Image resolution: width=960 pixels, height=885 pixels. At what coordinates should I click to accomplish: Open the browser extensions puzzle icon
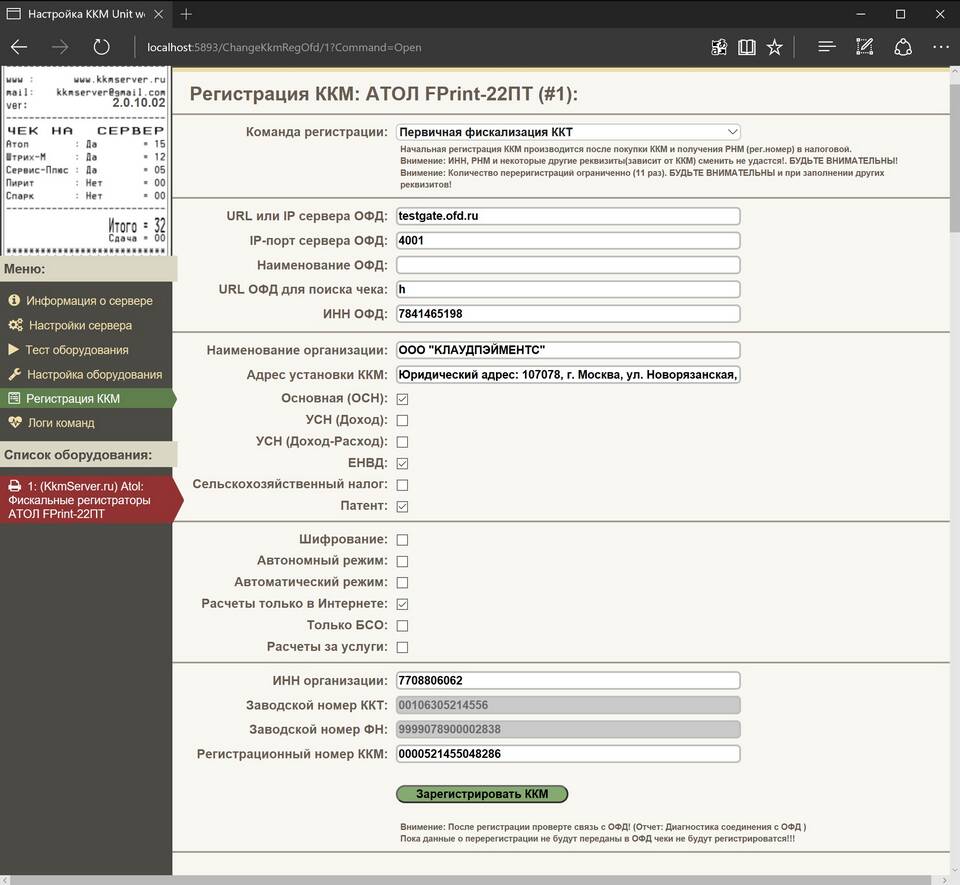tap(719, 47)
